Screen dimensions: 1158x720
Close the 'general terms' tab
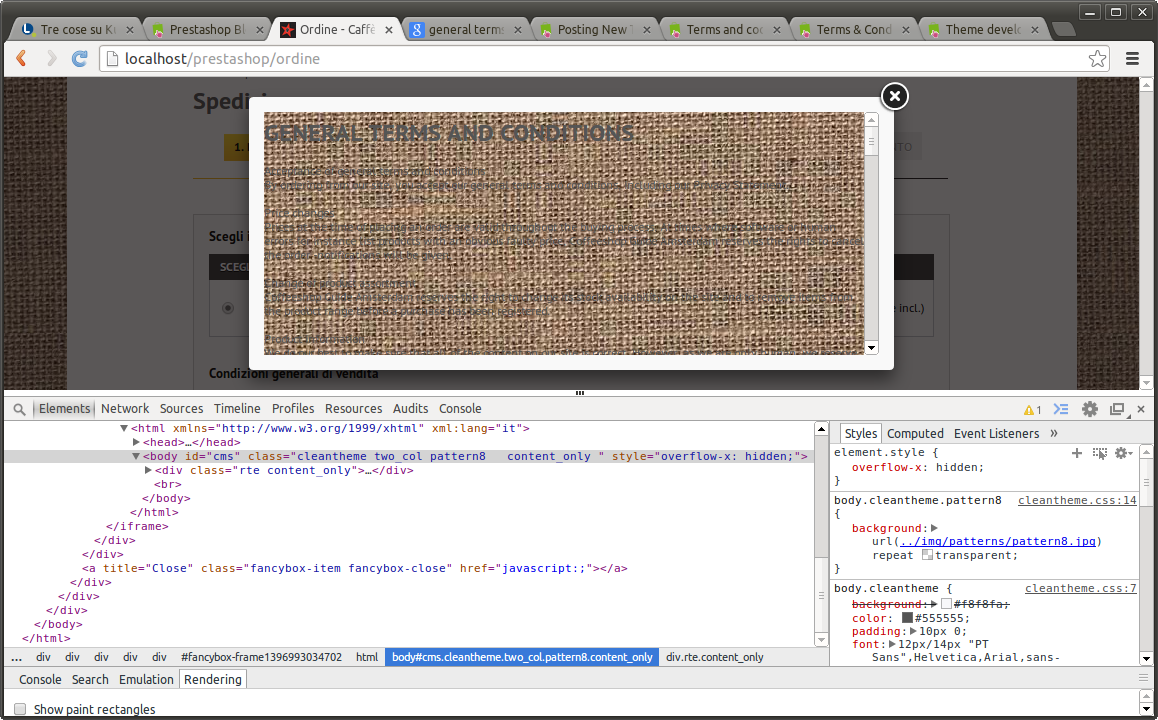(x=518, y=30)
